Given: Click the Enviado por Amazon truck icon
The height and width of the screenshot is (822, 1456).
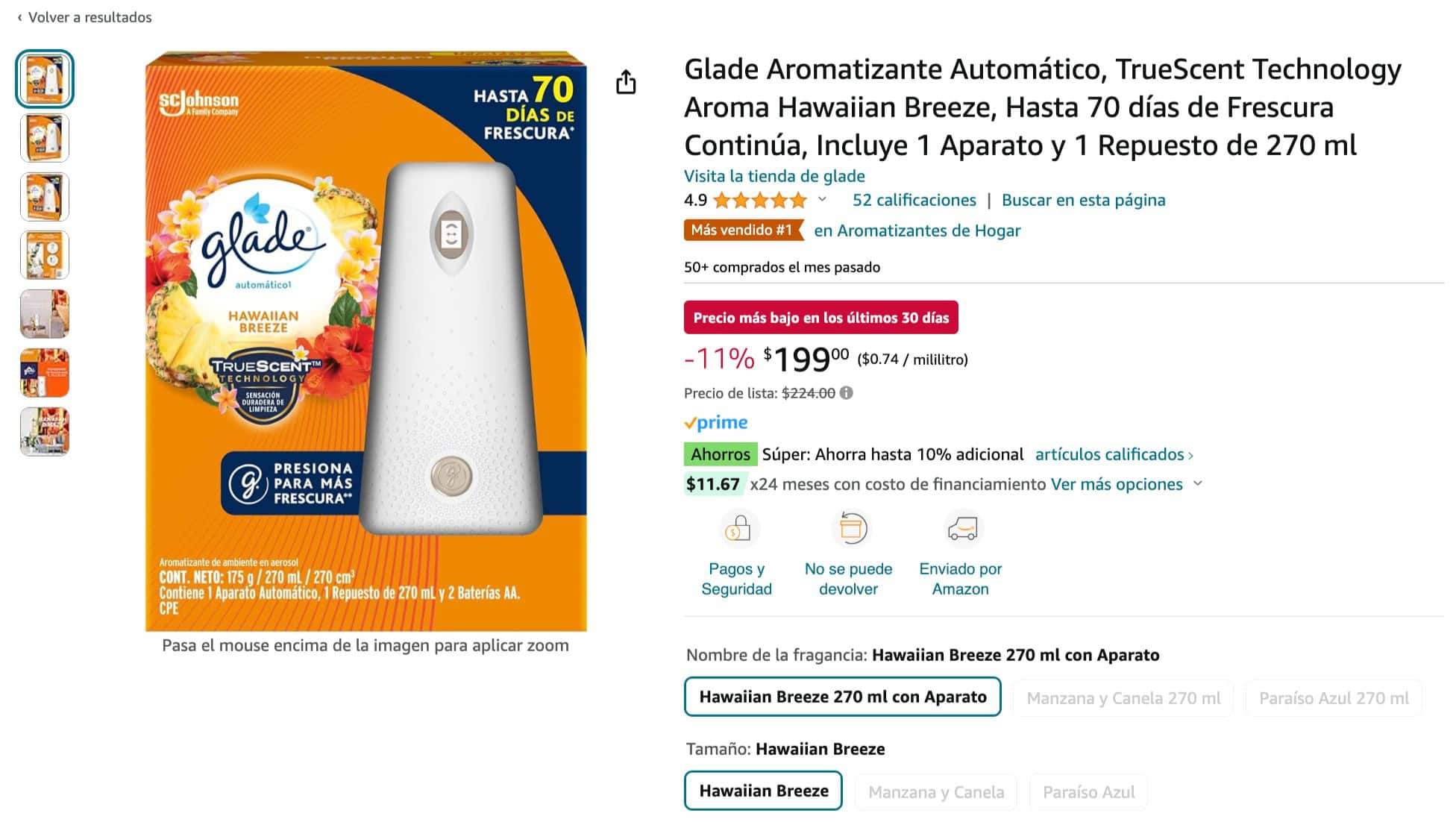Looking at the screenshot, I should 961,529.
